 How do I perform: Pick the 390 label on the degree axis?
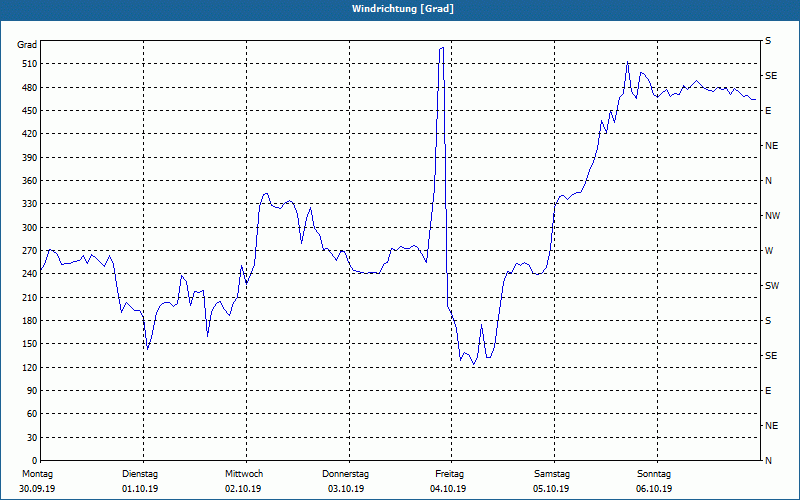click(x=30, y=157)
